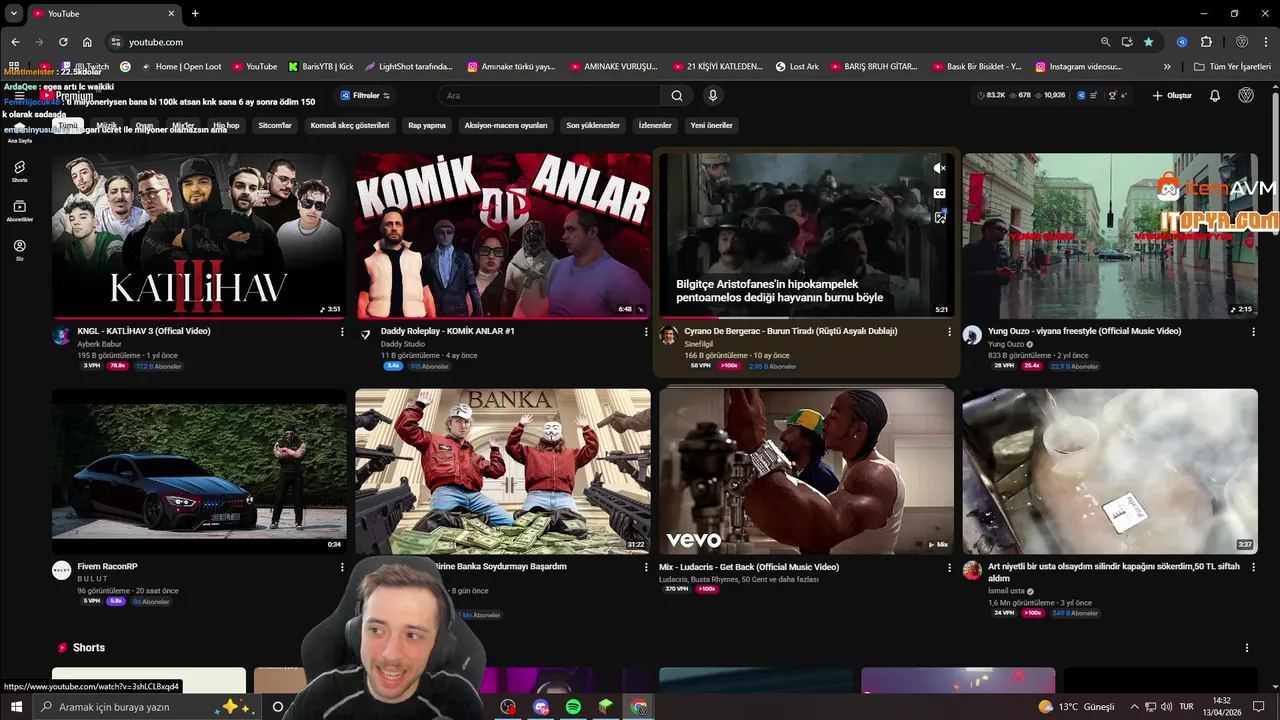Open the İsmail usta channel avatar
The width and height of the screenshot is (1280, 720).
pyautogui.click(x=972, y=570)
